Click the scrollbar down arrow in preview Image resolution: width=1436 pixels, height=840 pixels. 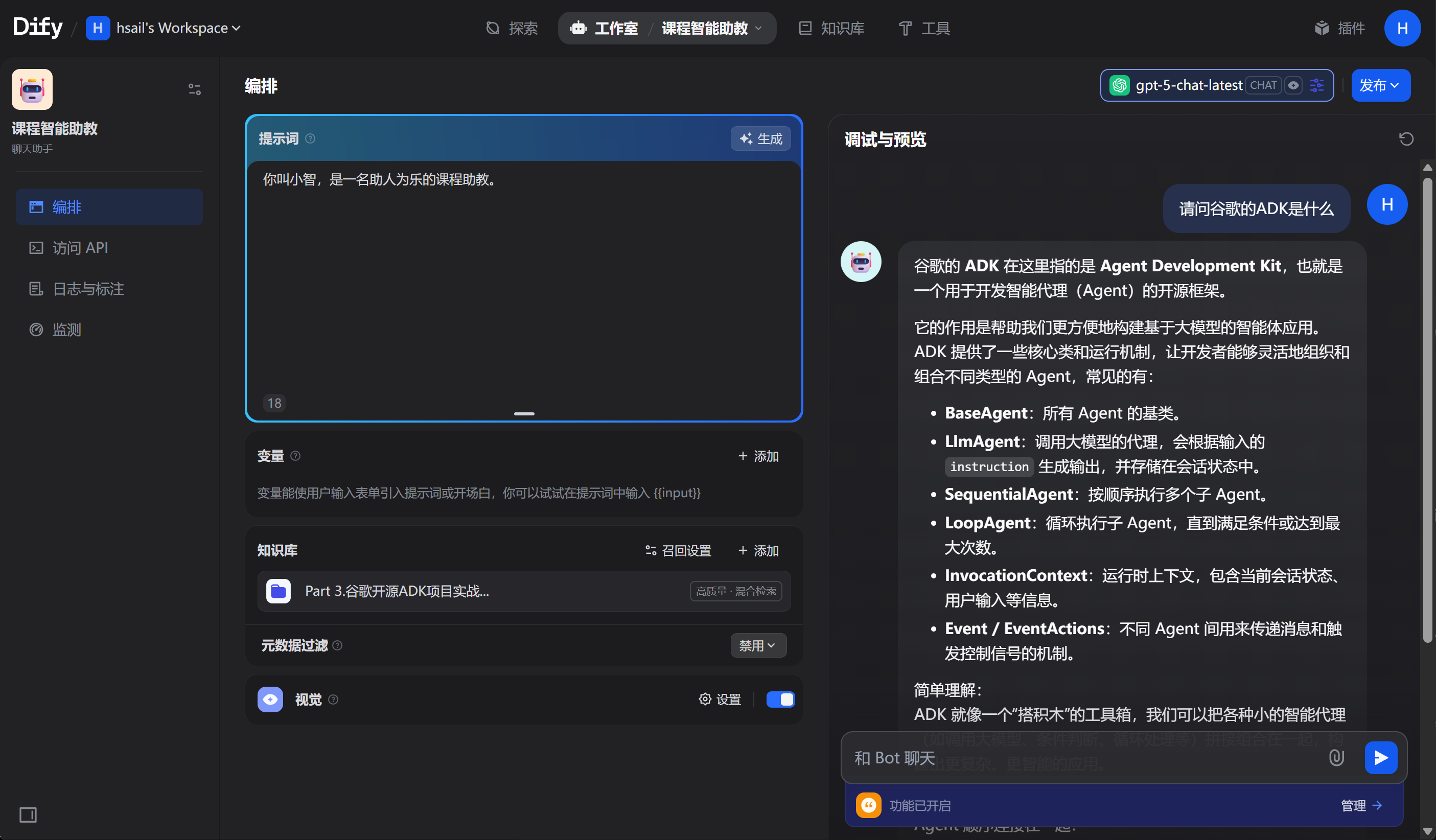coord(1427,831)
